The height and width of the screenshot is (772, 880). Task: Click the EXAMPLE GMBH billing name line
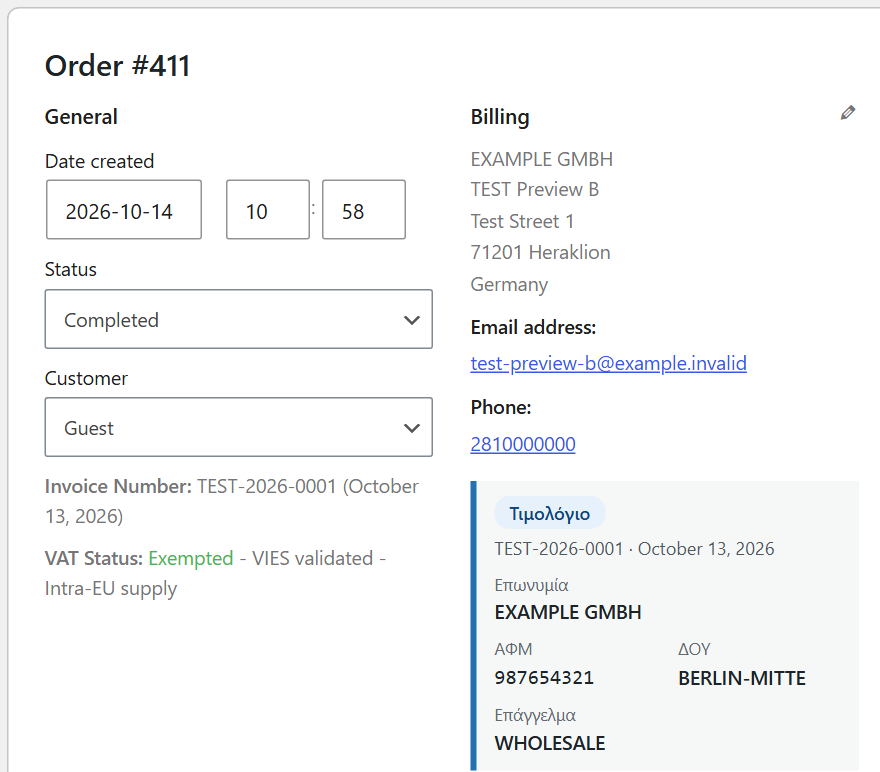542,159
